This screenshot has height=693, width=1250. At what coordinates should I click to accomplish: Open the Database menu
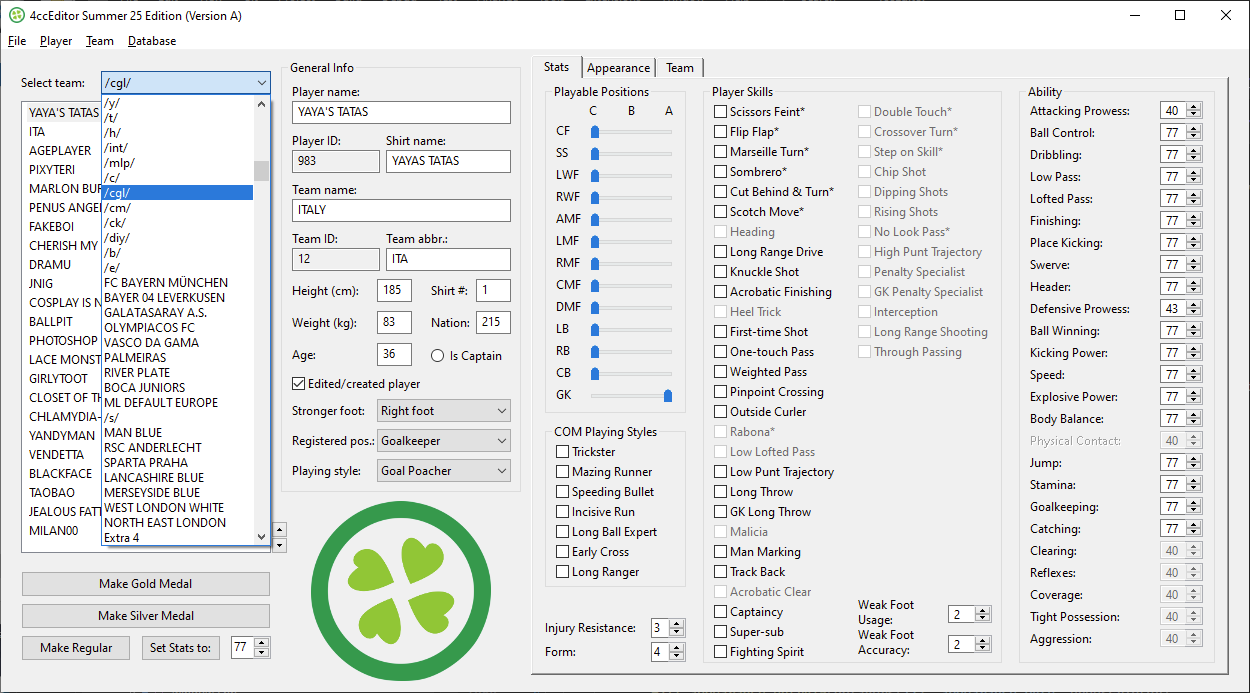(152, 41)
